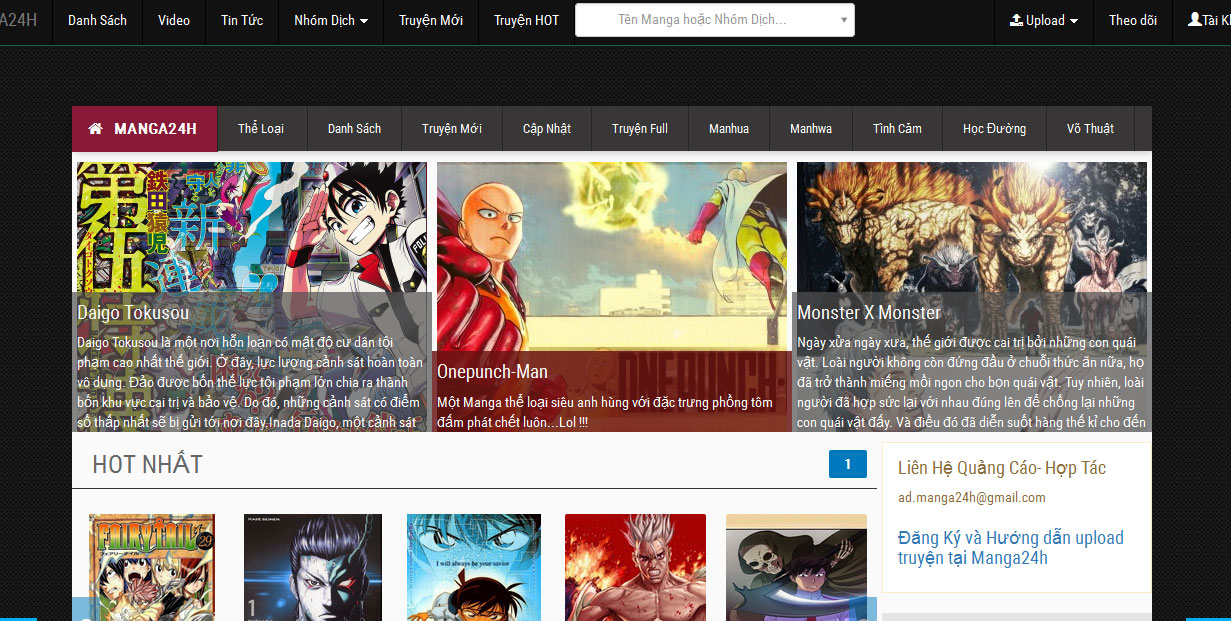This screenshot has width=1231, height=621.
Task: Open the Thể Loại tab
Action: (x=261, y=129)
